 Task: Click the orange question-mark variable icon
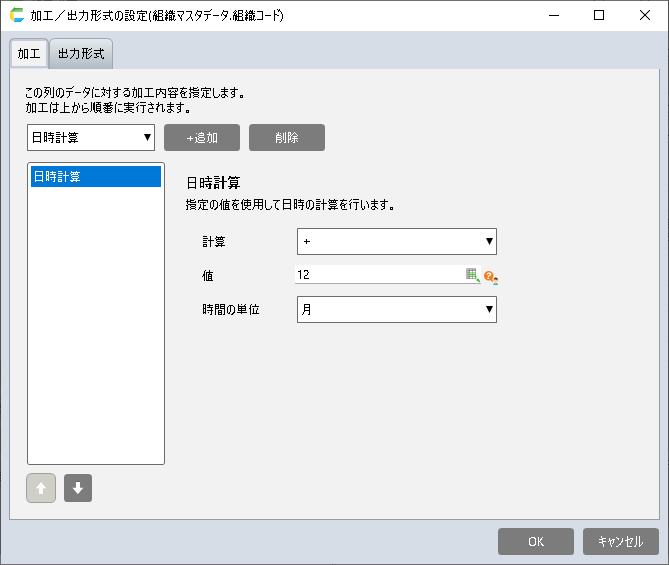(490, 276)
